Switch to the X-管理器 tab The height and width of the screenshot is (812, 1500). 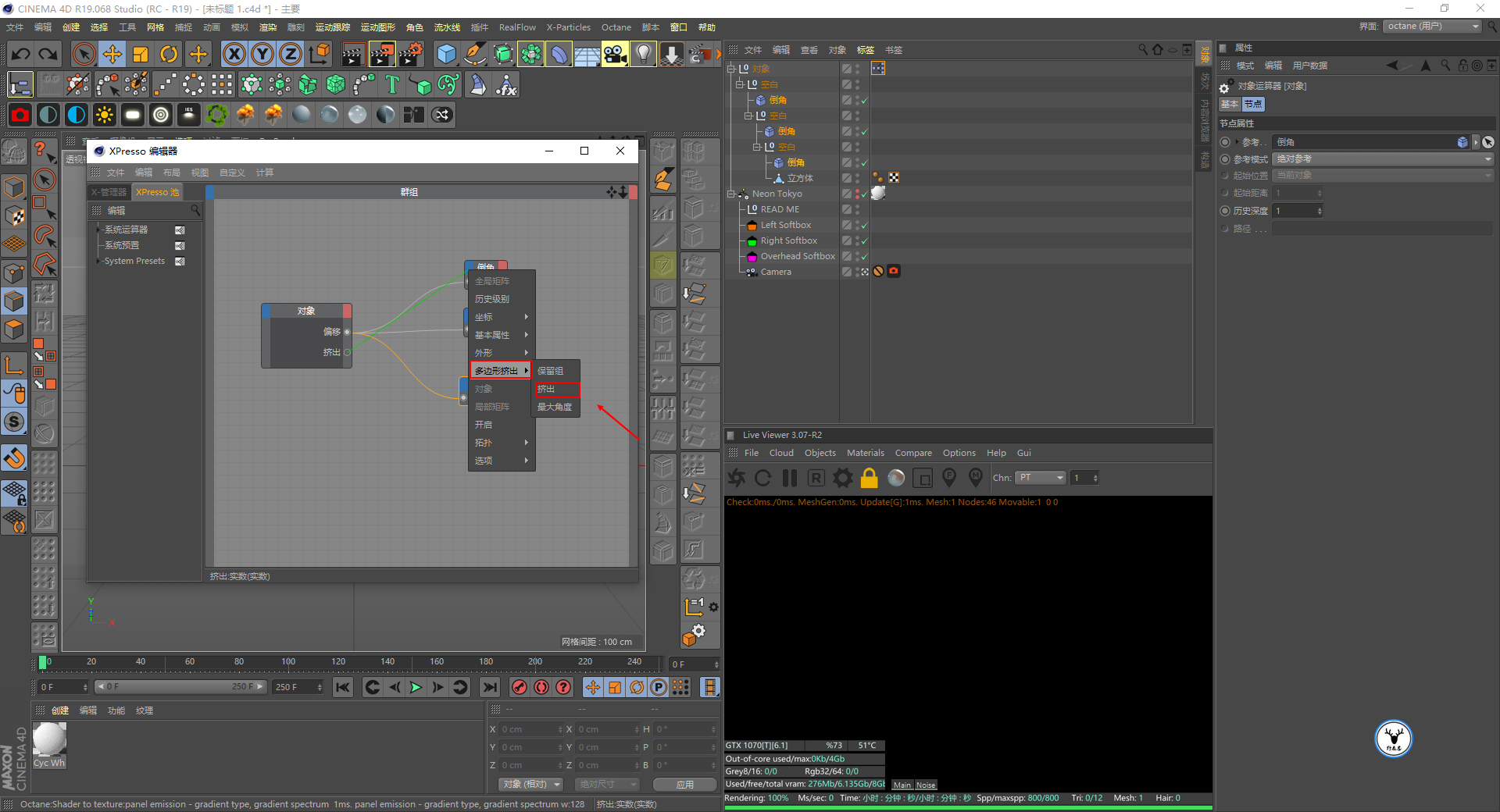(x=109, y=192)
